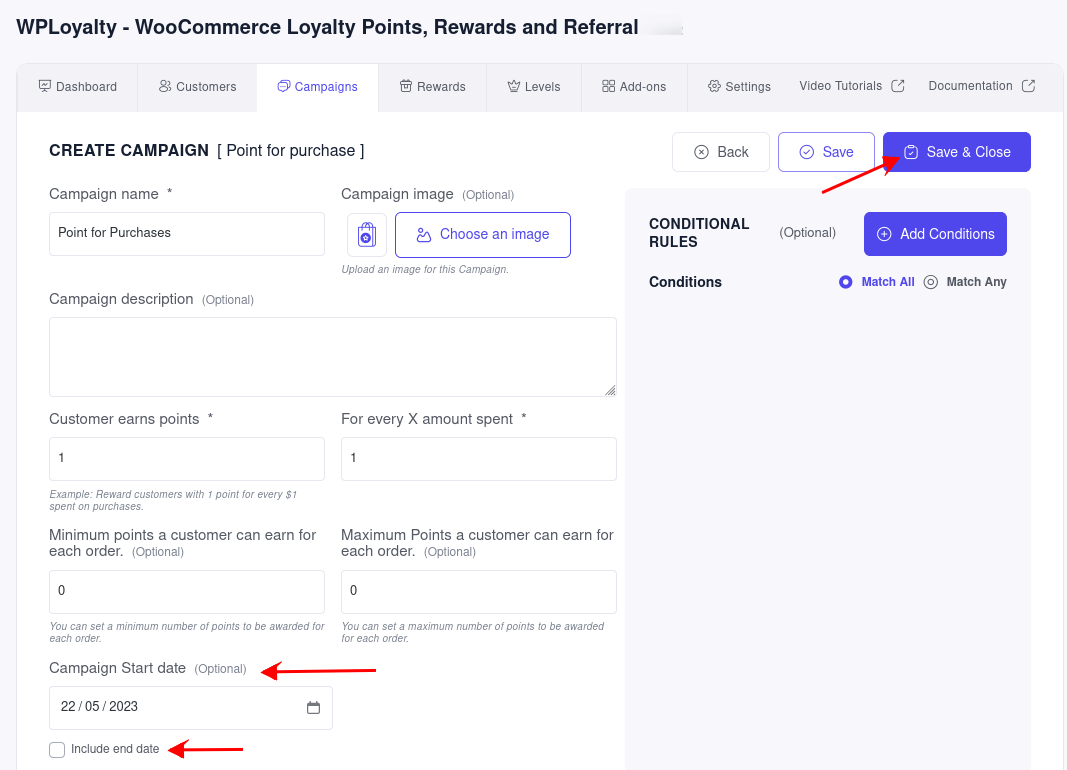Click the WPLoyalty page title

(327, 27)
